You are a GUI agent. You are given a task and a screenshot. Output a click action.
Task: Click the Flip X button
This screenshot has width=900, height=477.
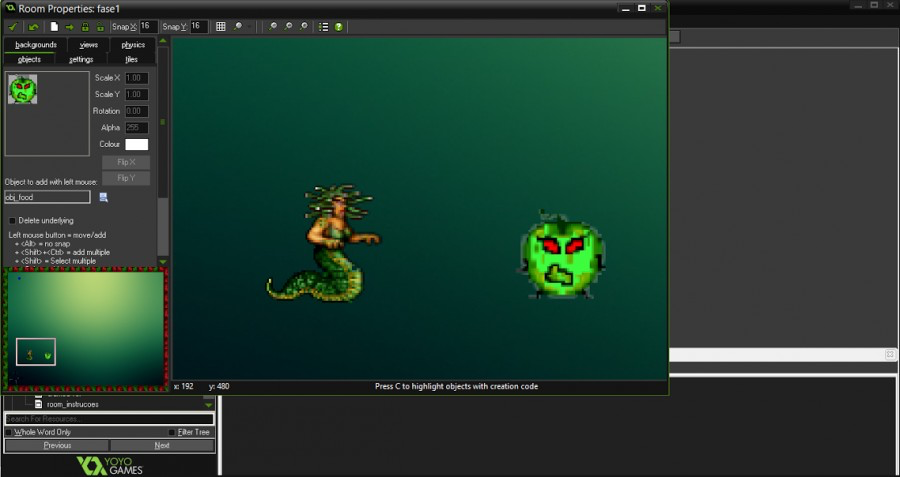[126, 162]
